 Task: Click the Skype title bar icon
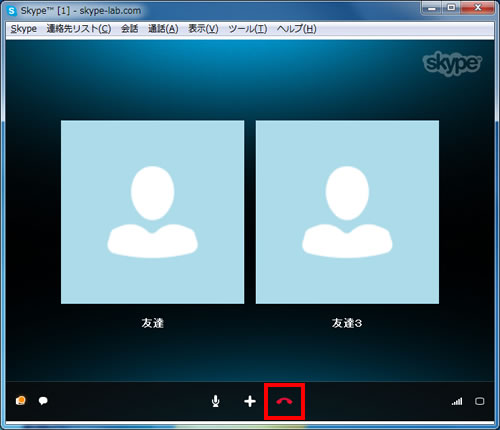(12, 11)
